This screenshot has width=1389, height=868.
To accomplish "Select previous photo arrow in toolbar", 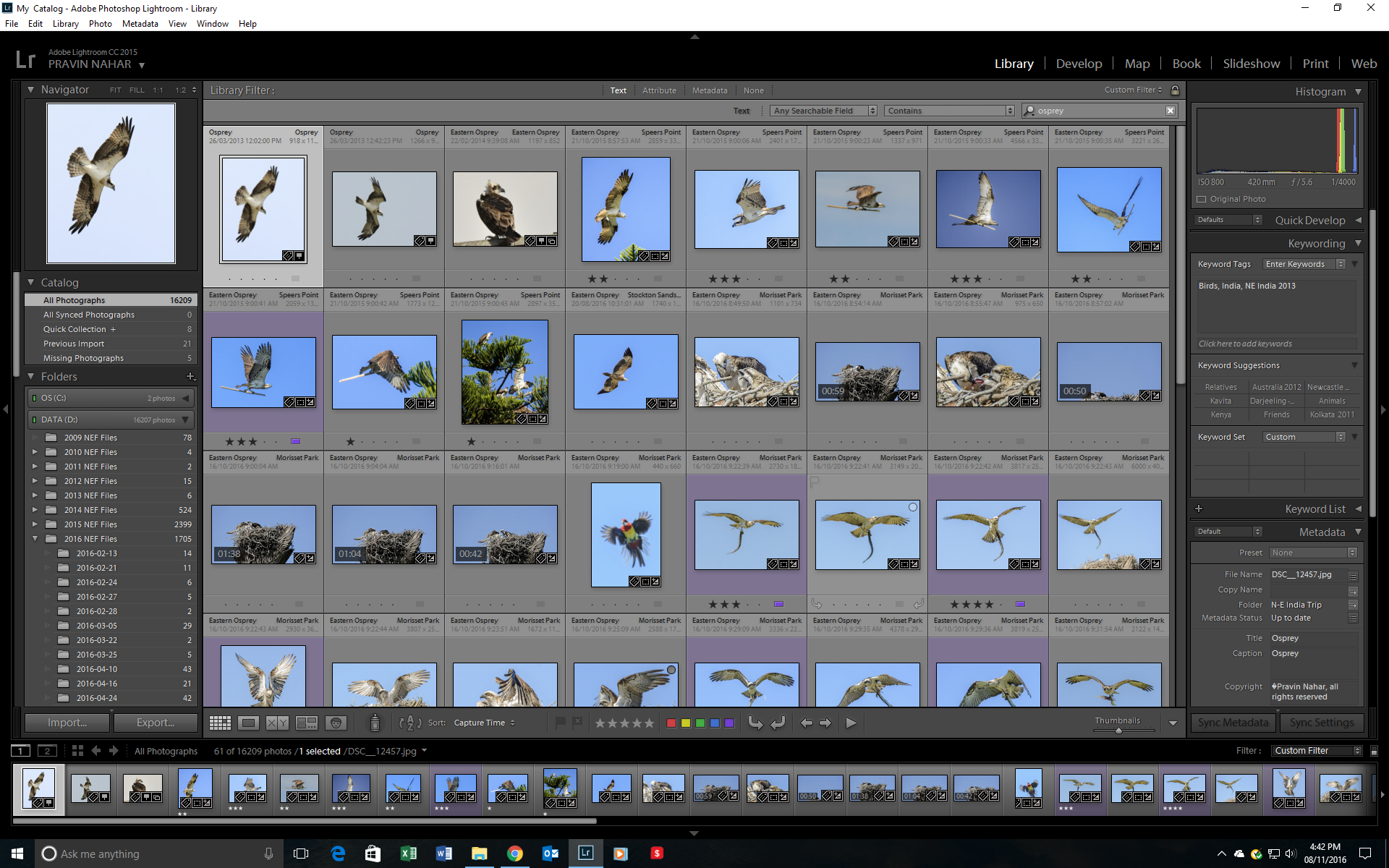I will pos(806,723).
